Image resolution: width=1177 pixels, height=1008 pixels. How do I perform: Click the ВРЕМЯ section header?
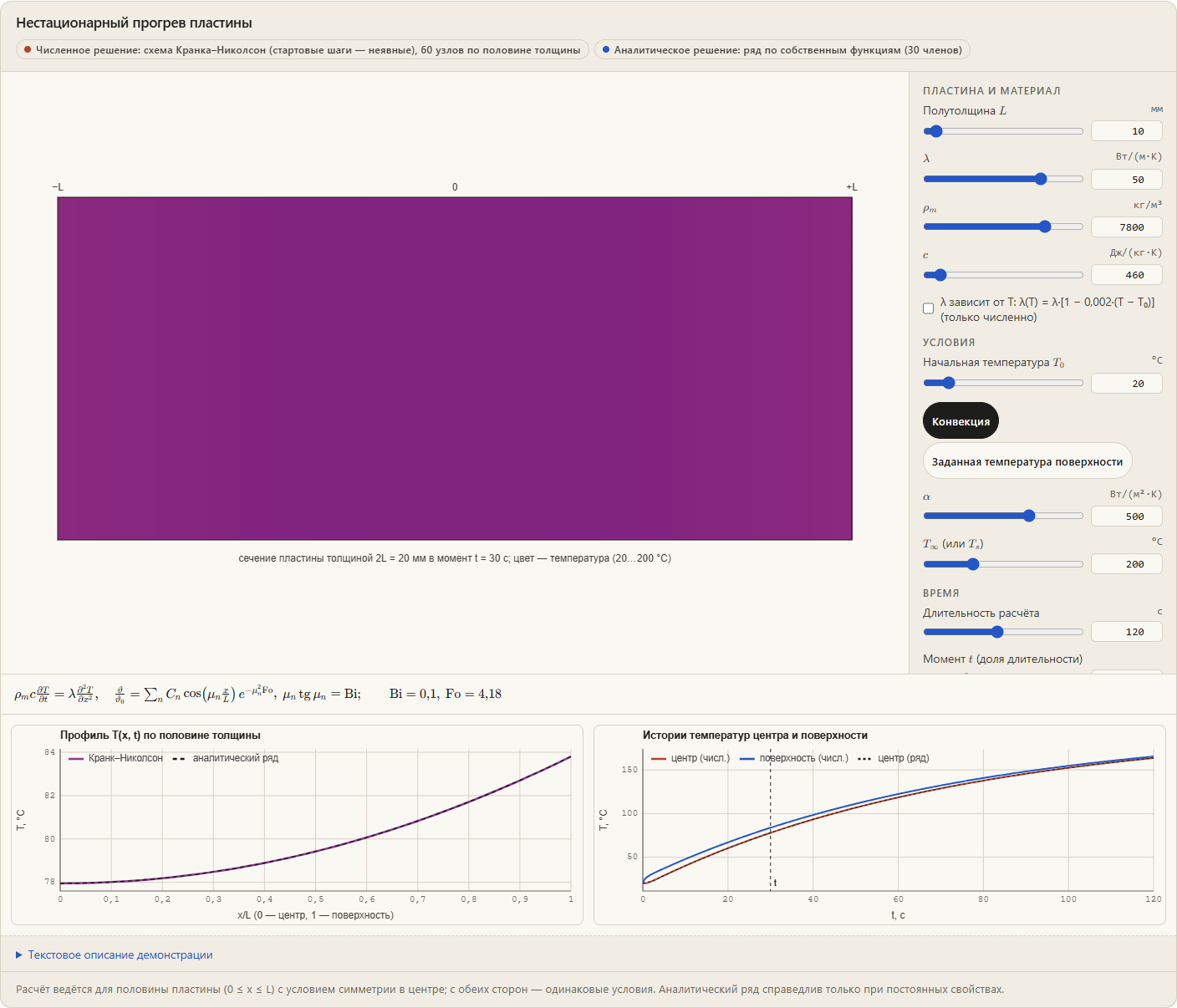coord(941,593)
